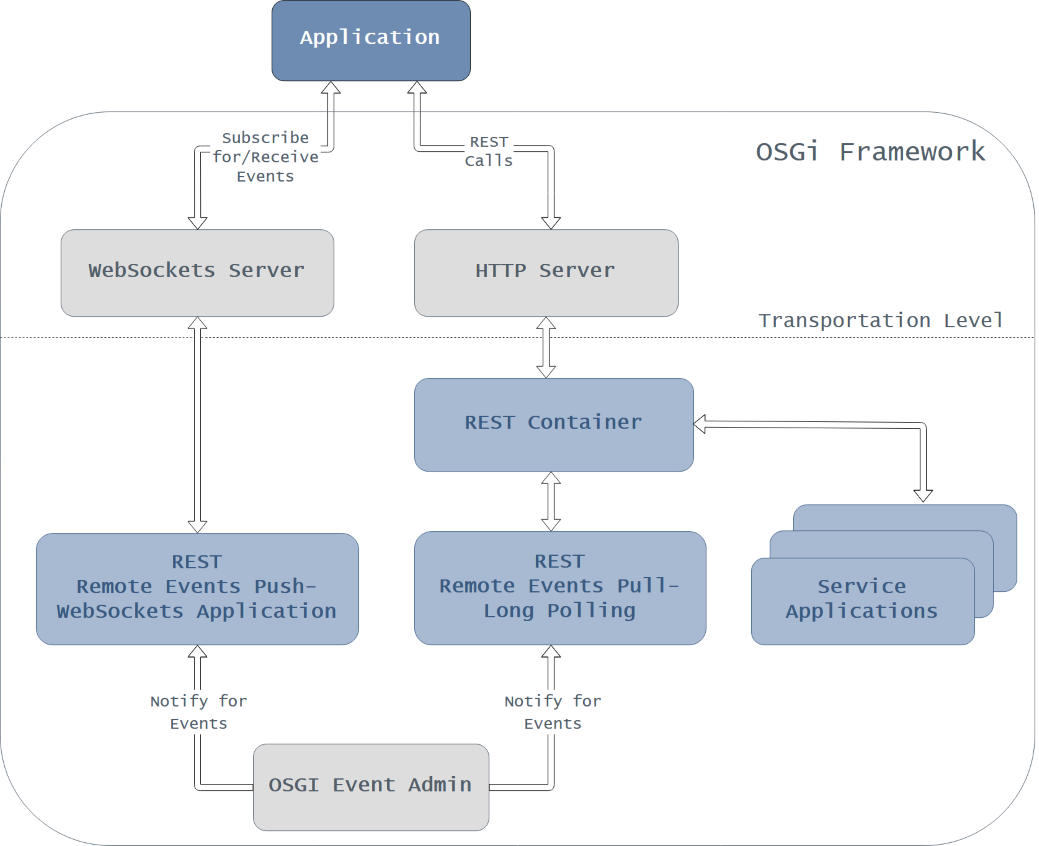Expand the Transportation Level divider line
Viewport: 1039px width, 846px height.
coord(400,337)
